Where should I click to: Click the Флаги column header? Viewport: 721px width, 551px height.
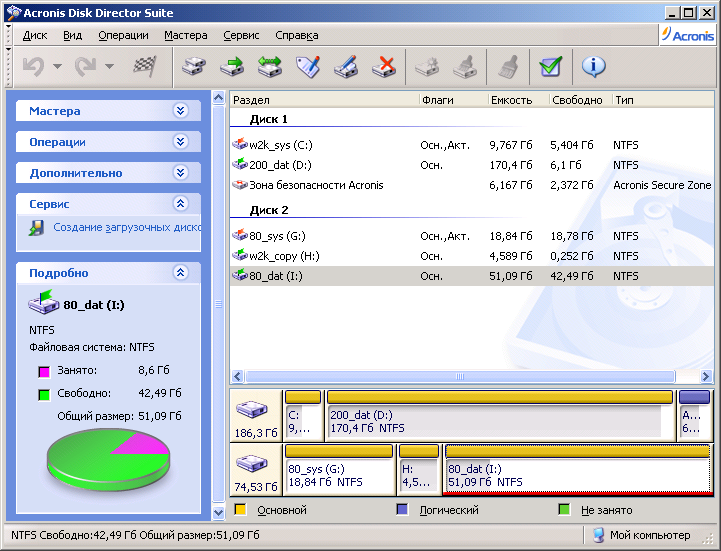(453, 100)
